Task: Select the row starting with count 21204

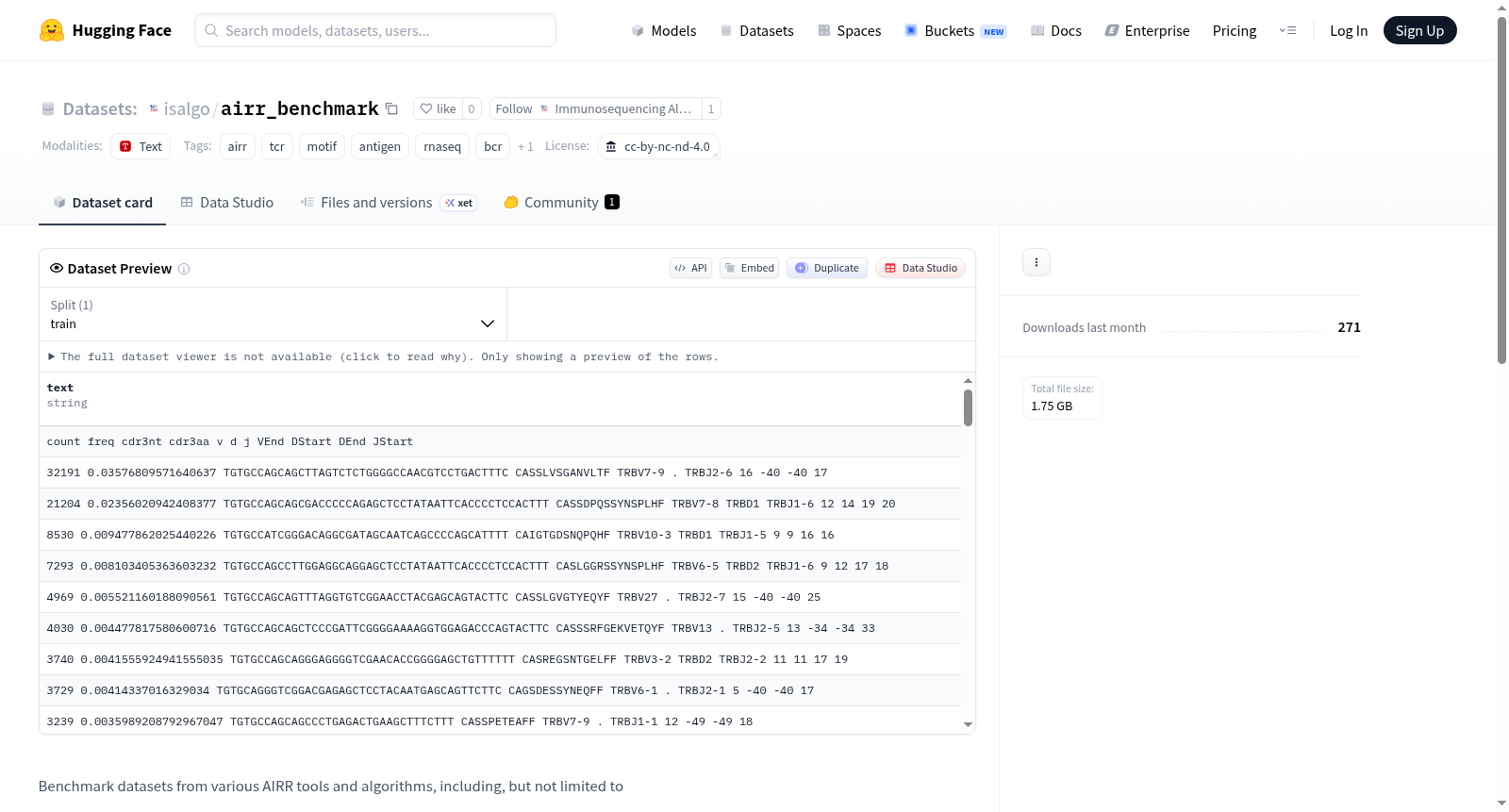Action: (x=500, y=504)
